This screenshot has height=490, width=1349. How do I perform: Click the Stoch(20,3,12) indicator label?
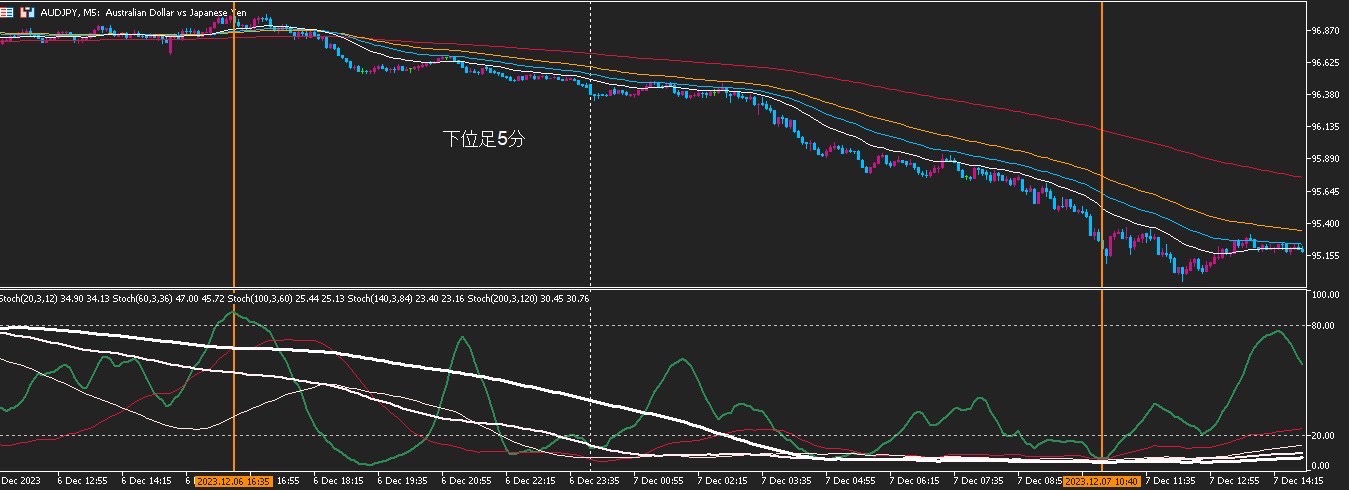[x=28, y=298]
